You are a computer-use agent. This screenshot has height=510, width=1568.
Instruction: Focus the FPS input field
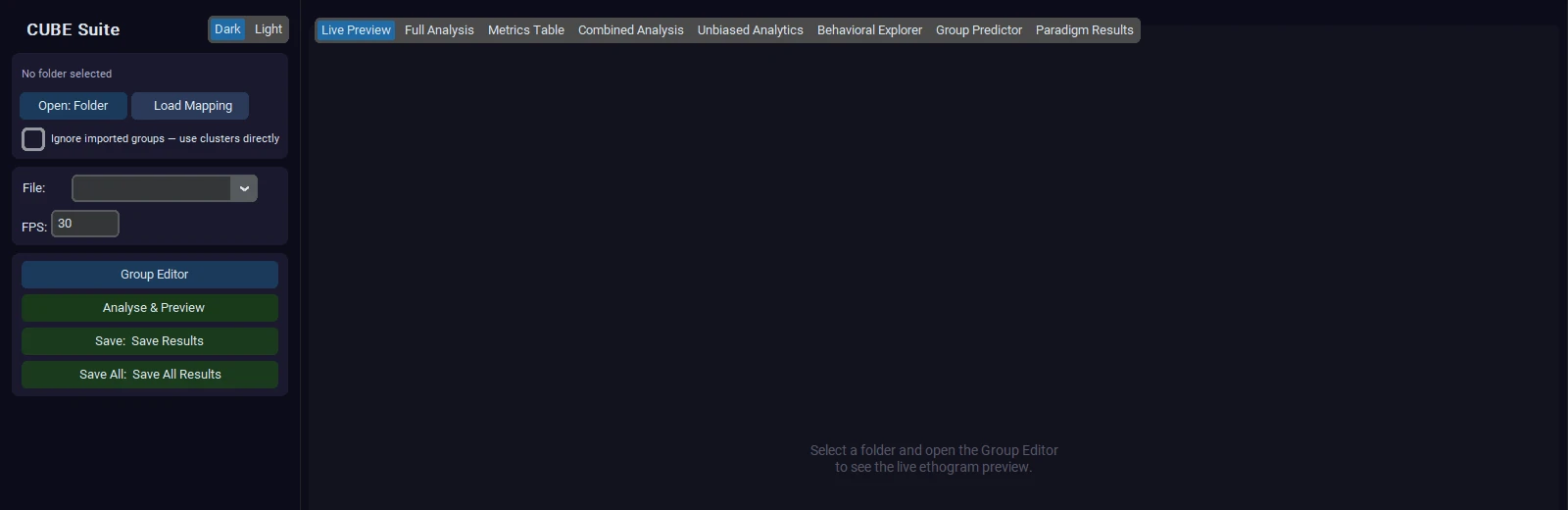[85, 224]
